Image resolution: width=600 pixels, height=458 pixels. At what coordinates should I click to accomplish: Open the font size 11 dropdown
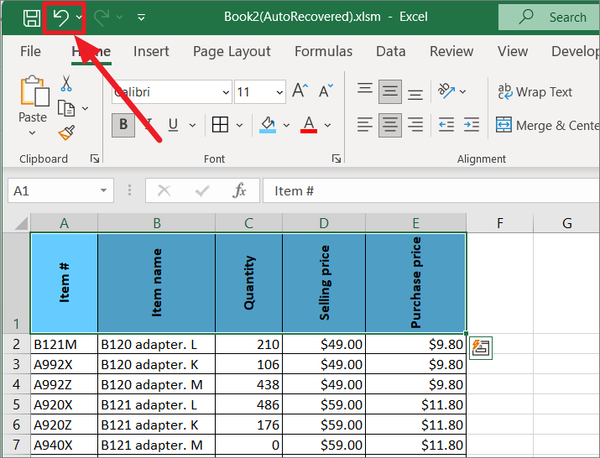coord(279,92)
